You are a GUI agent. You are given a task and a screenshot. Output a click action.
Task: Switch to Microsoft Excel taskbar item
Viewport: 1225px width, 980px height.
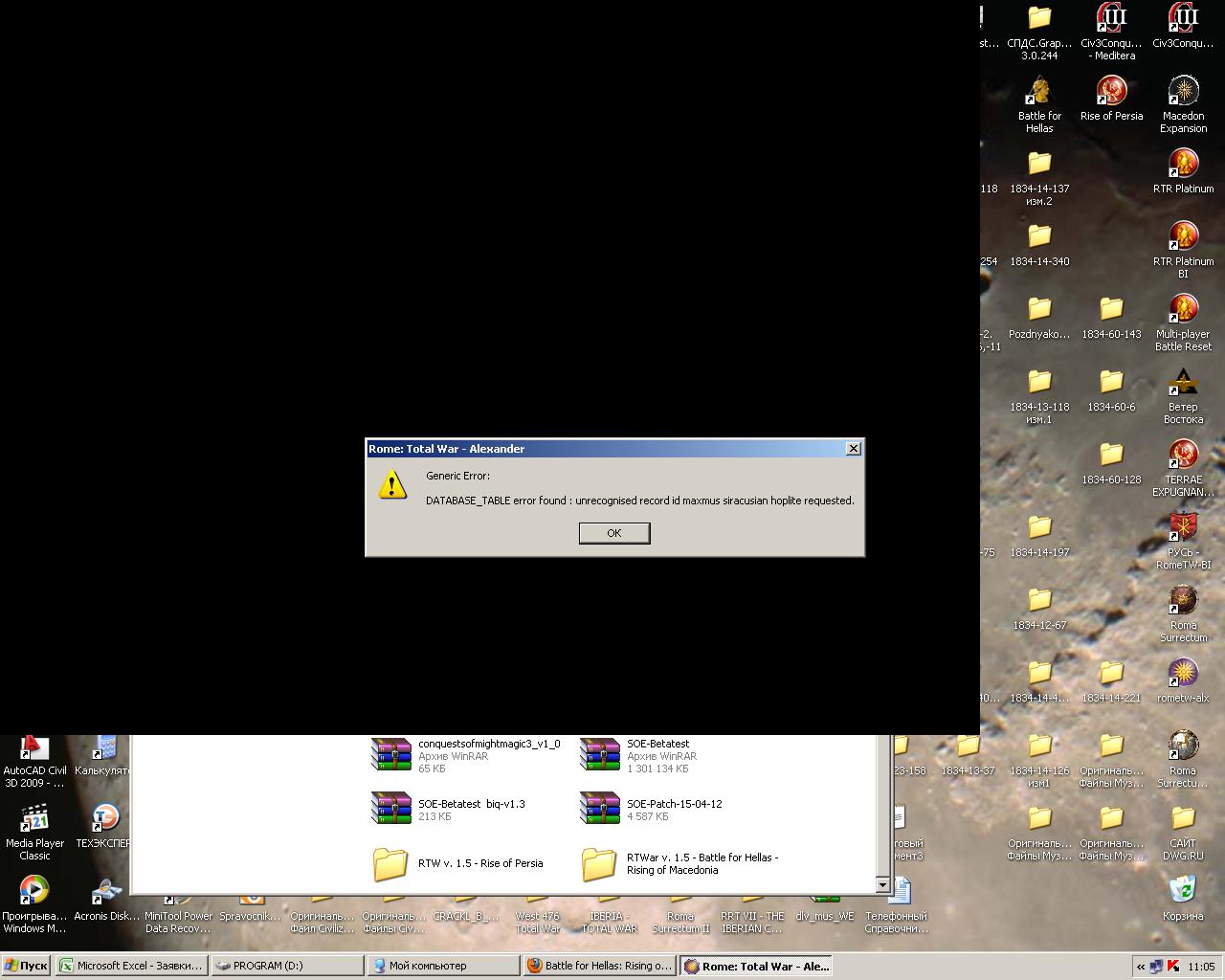pyautogui.click(x=131, y=966)
